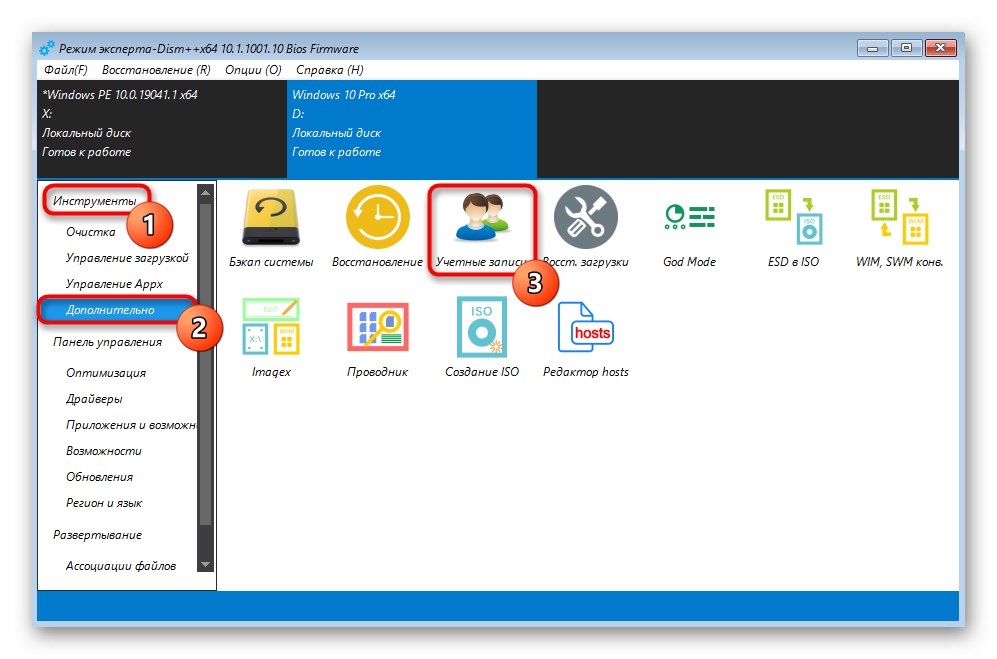The image size is (997, 659).
Task: Select Развертывание sidebar section
Action: click(97, 536)
